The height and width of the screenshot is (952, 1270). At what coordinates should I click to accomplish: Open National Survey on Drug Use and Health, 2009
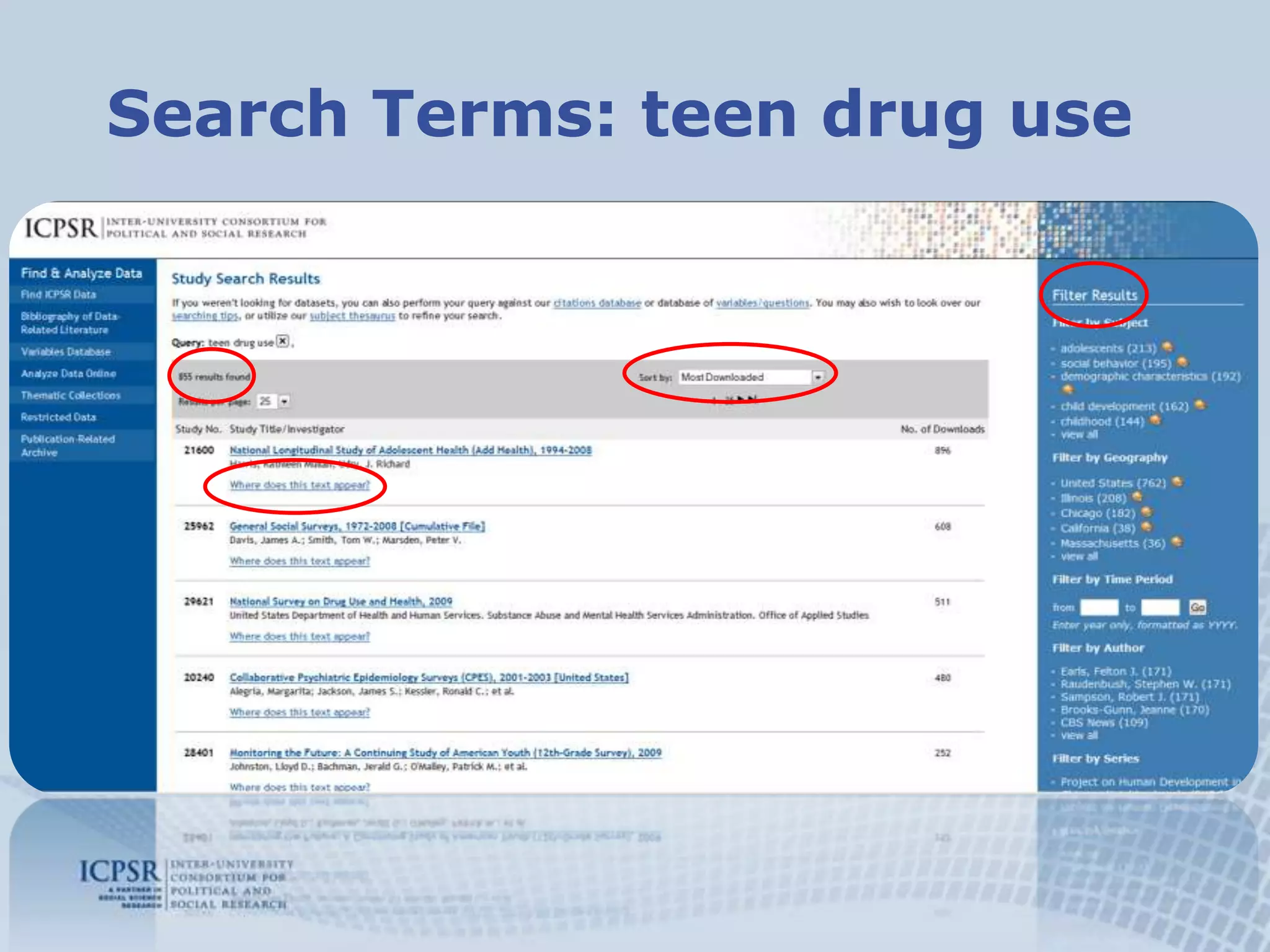pos(341,601)
